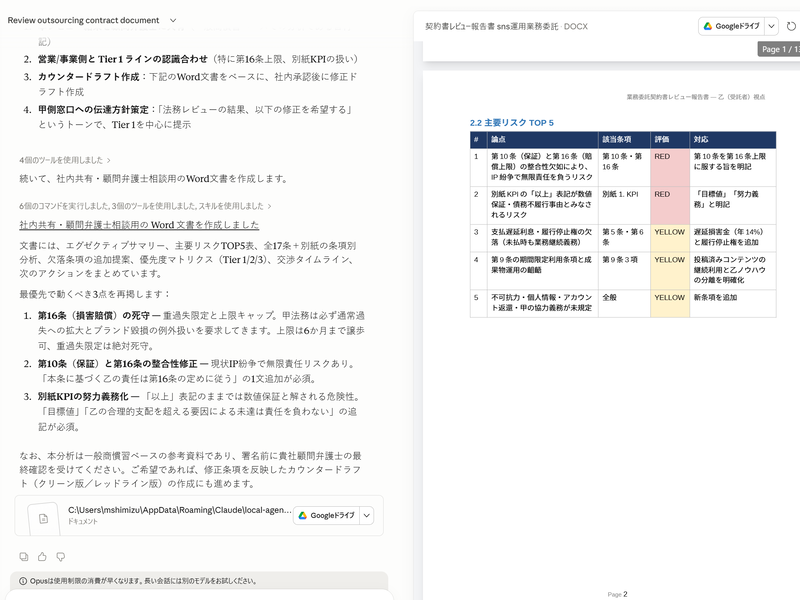The width and height of the screenshot is (800, 600).
Task: Copy the response using the copy icon
Action: 23,555
